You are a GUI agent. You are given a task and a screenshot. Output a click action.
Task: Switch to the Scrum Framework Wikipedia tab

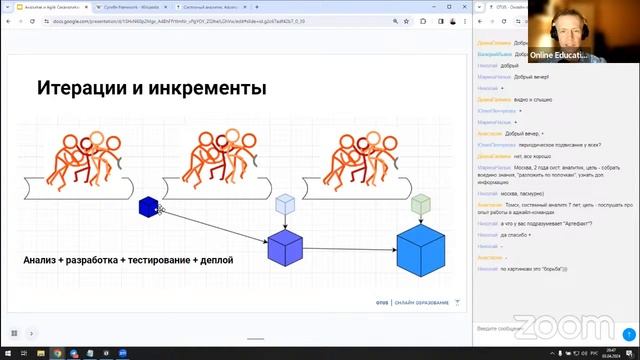[x=131, y=7]
